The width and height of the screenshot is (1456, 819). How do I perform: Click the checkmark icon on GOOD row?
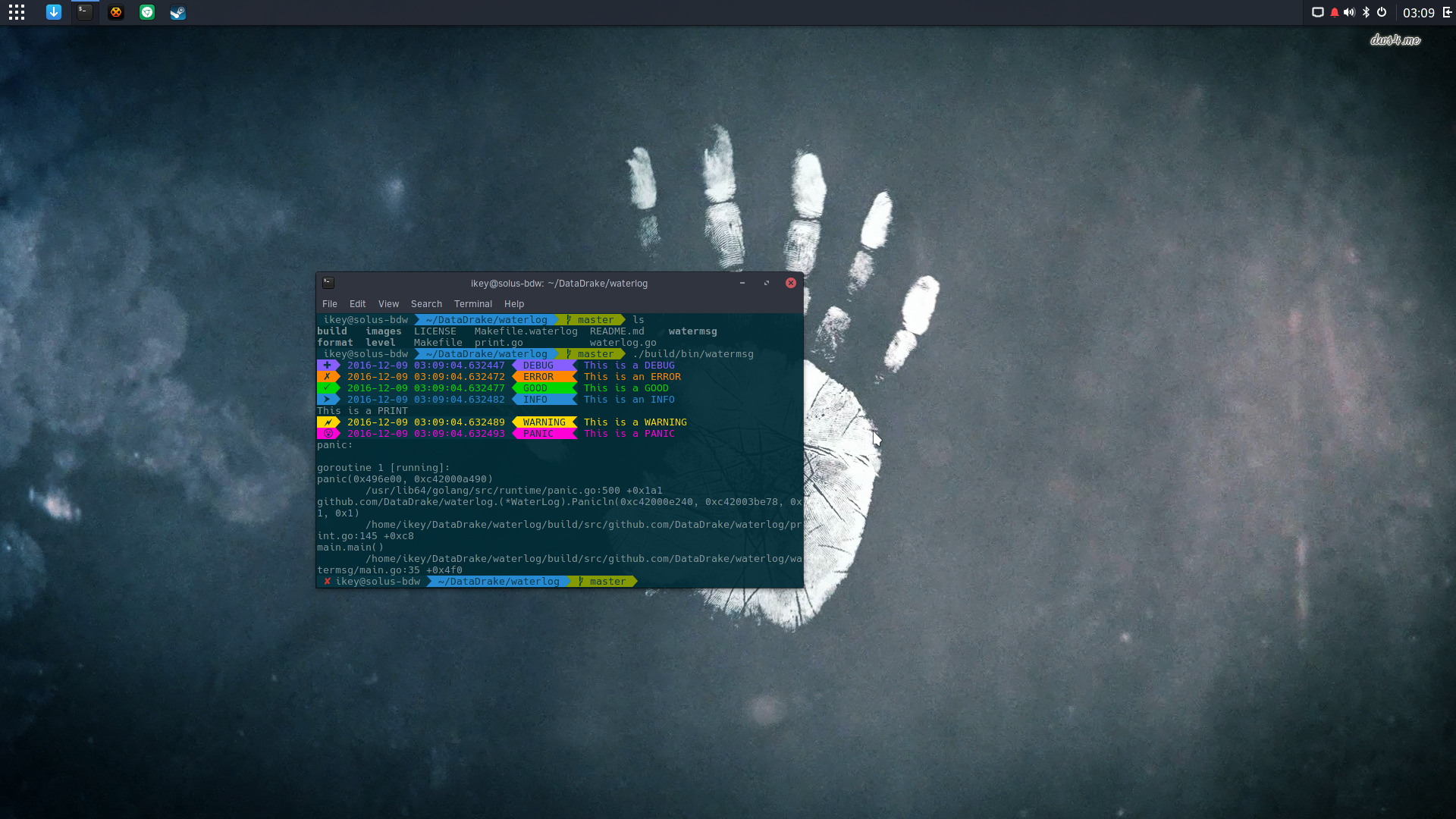point(327,388)
